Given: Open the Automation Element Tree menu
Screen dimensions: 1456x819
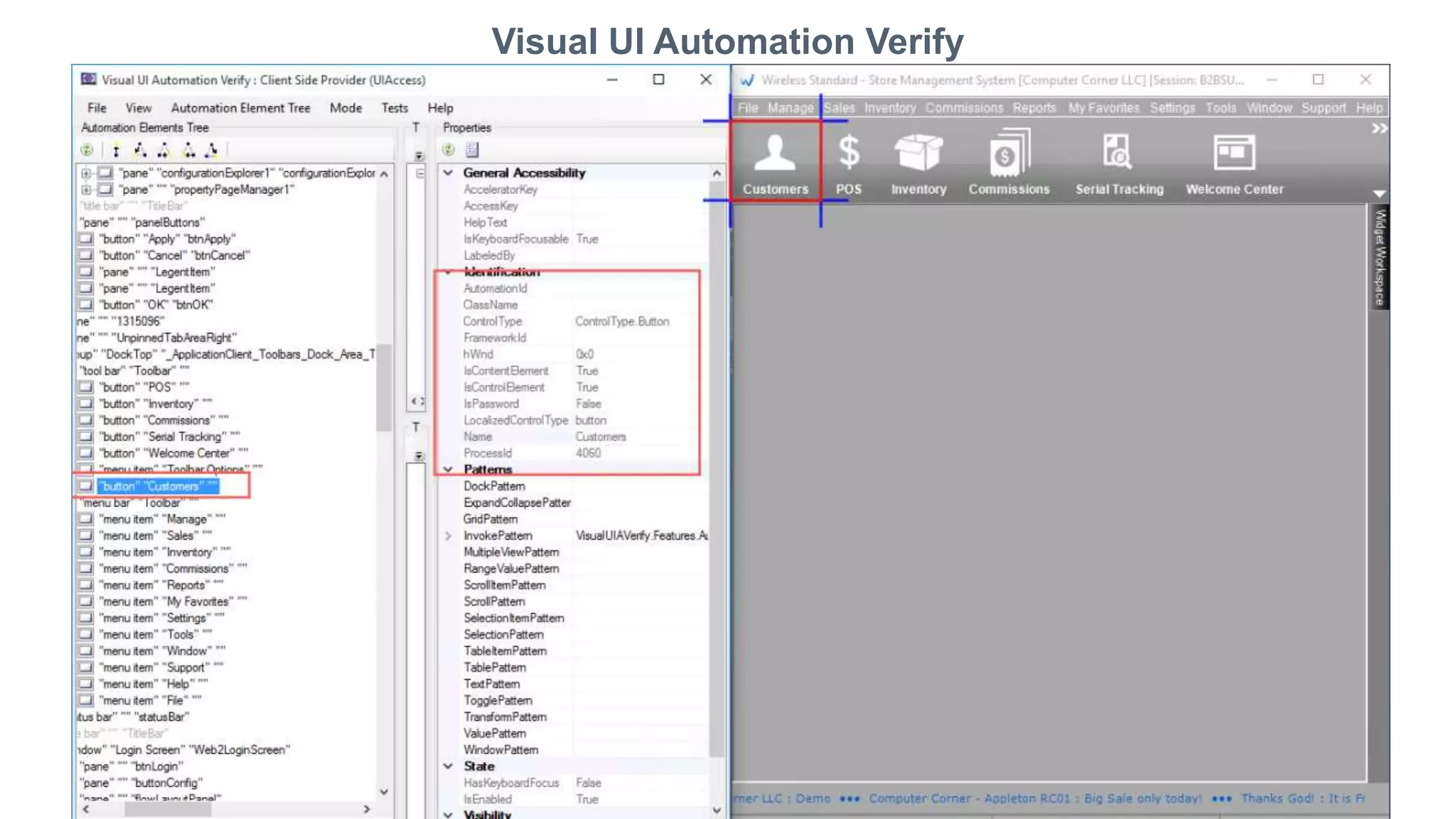Looking at the screenshot, I should point(240,108).
